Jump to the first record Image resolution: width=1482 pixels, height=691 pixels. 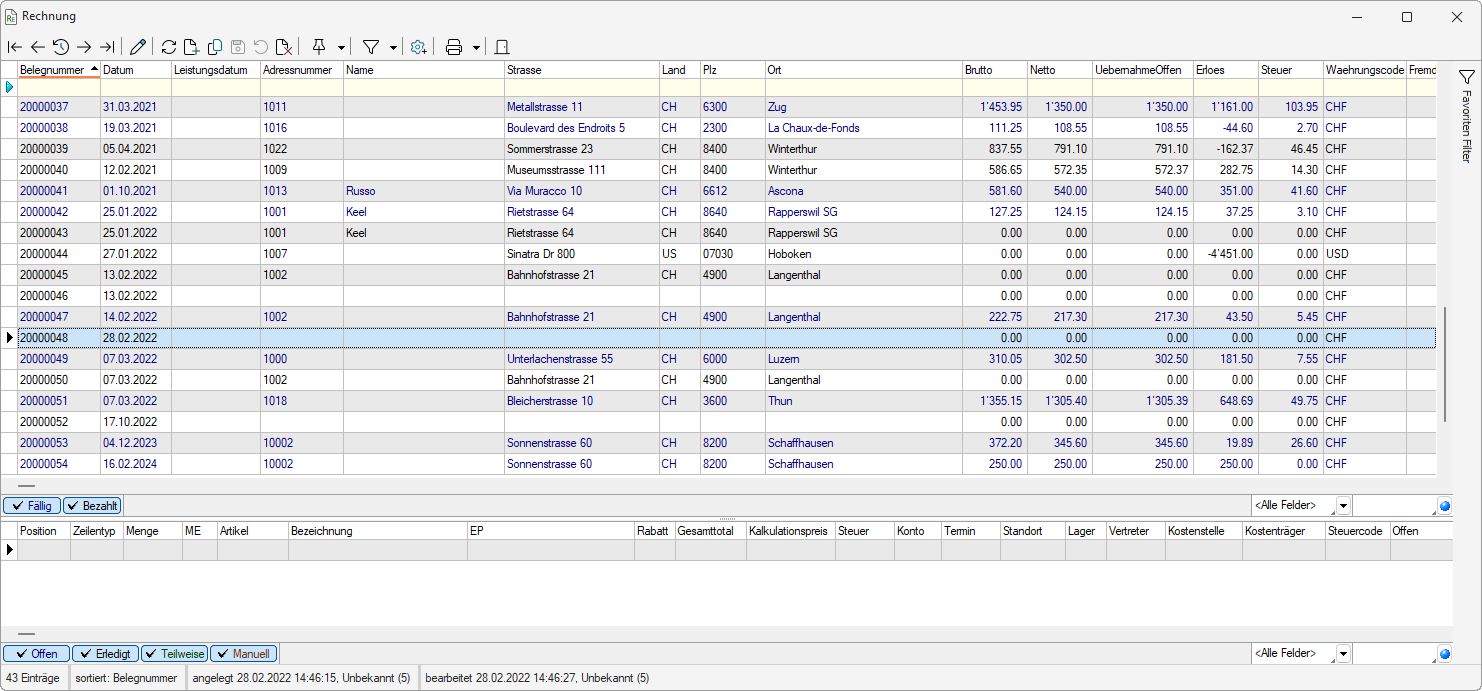pos(14,47)
